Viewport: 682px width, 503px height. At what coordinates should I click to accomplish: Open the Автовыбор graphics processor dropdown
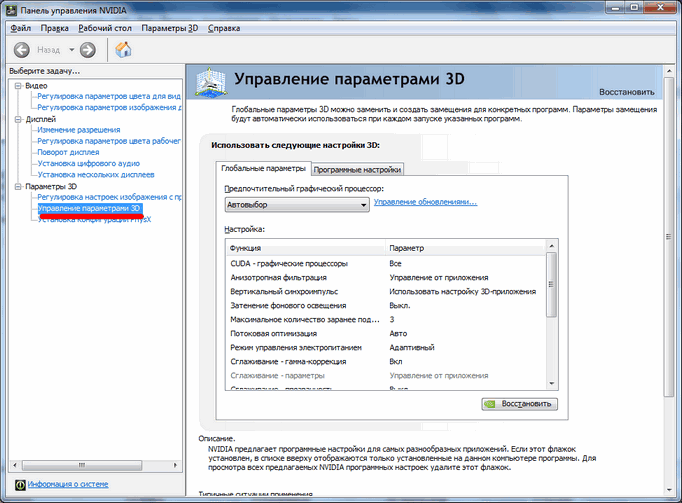(297, 205)
